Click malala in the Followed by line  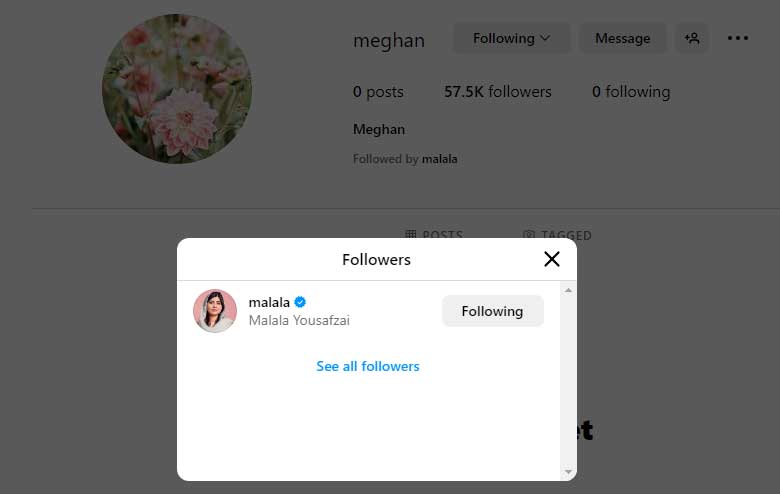pyautogui.click(x=440, y=159)
